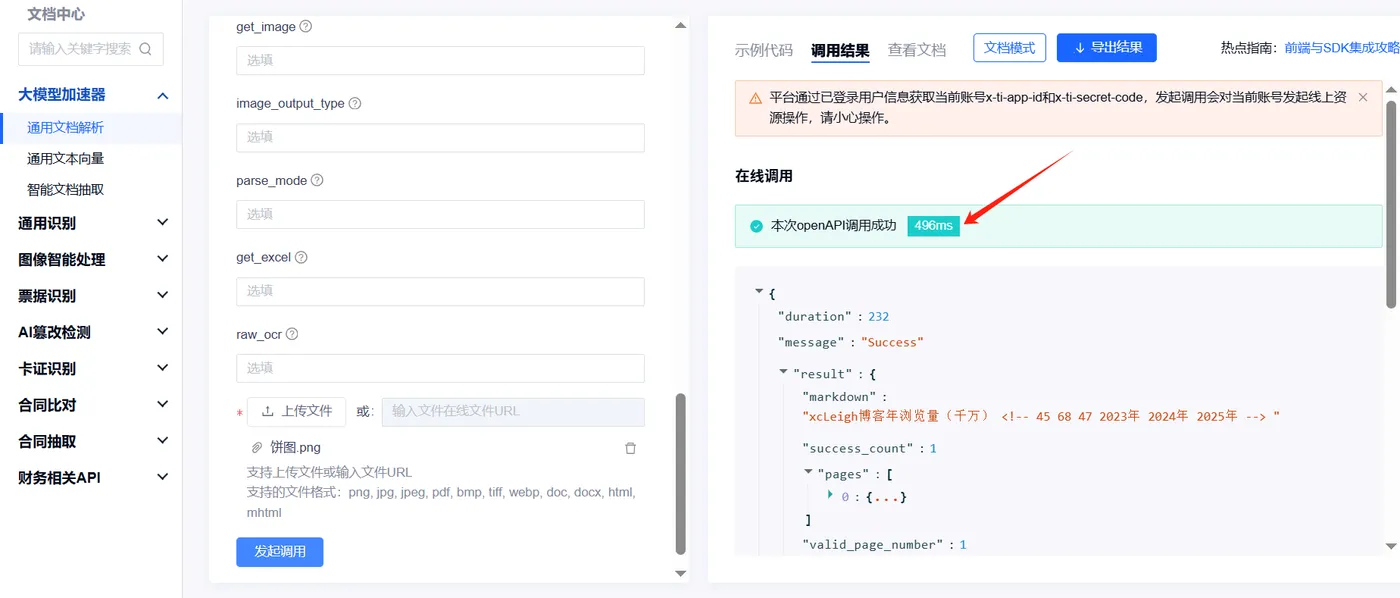Open help icon next to parse_mode
This screenshot has width=1400, height=598.
317,181
